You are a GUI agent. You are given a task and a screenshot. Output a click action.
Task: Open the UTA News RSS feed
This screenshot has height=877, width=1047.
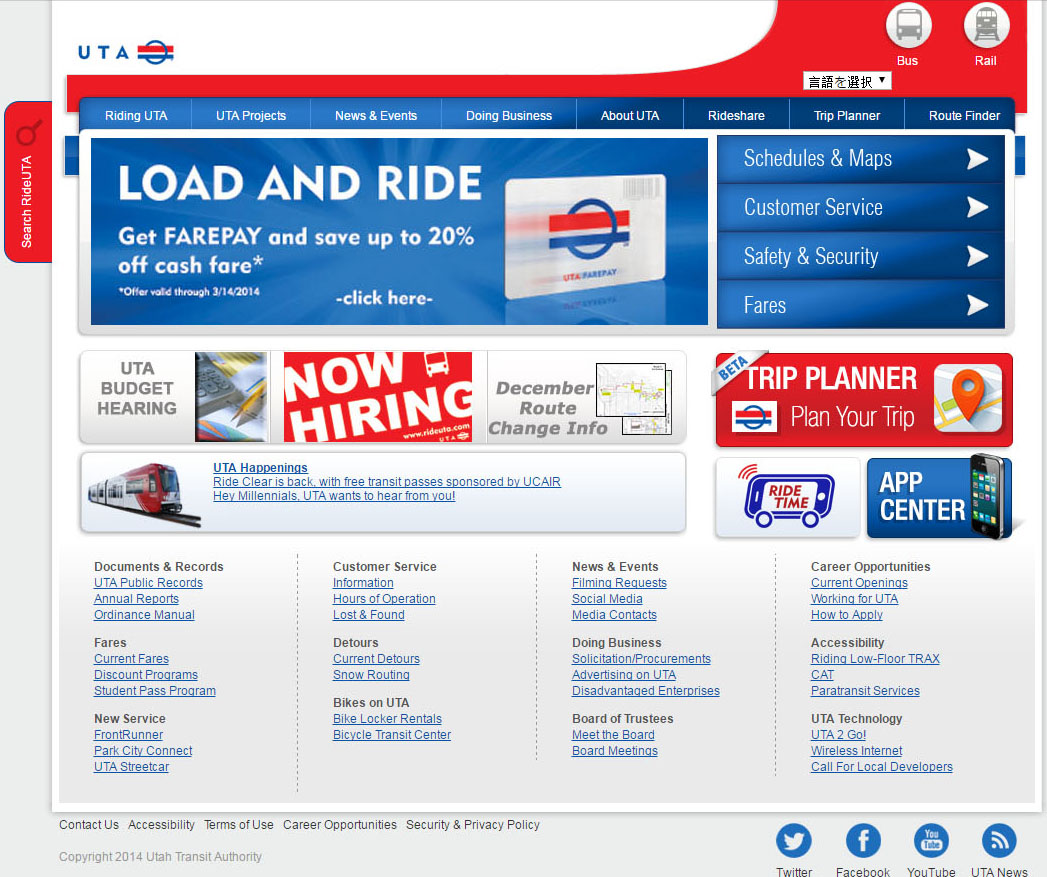[x=998, y=841]
